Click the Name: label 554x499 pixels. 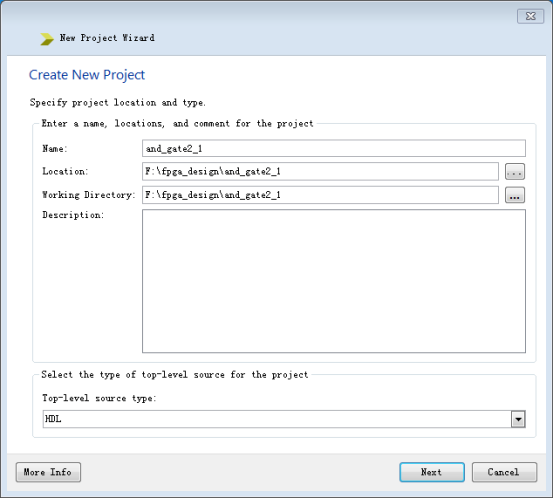point(54,149)
